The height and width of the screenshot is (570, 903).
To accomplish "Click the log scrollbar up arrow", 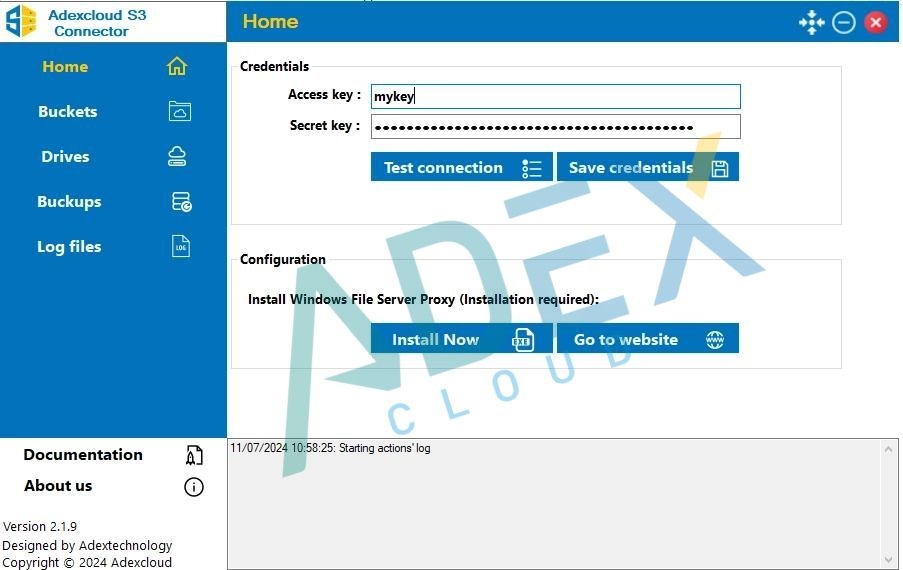I will pyautogui.click(x=888, y=449).
